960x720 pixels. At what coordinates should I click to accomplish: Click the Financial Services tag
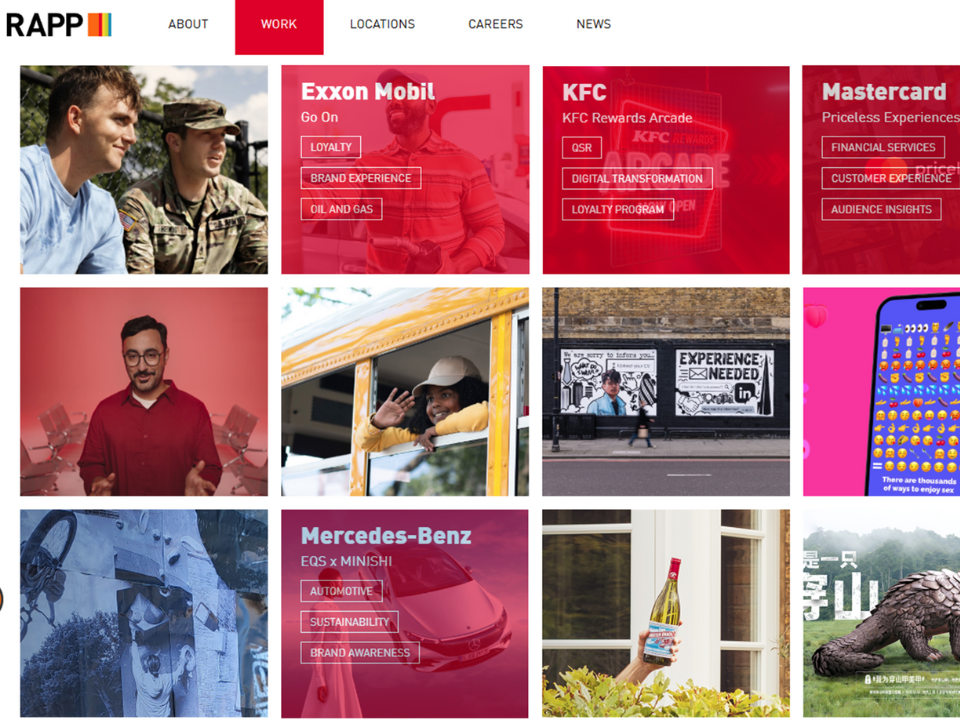883,147
